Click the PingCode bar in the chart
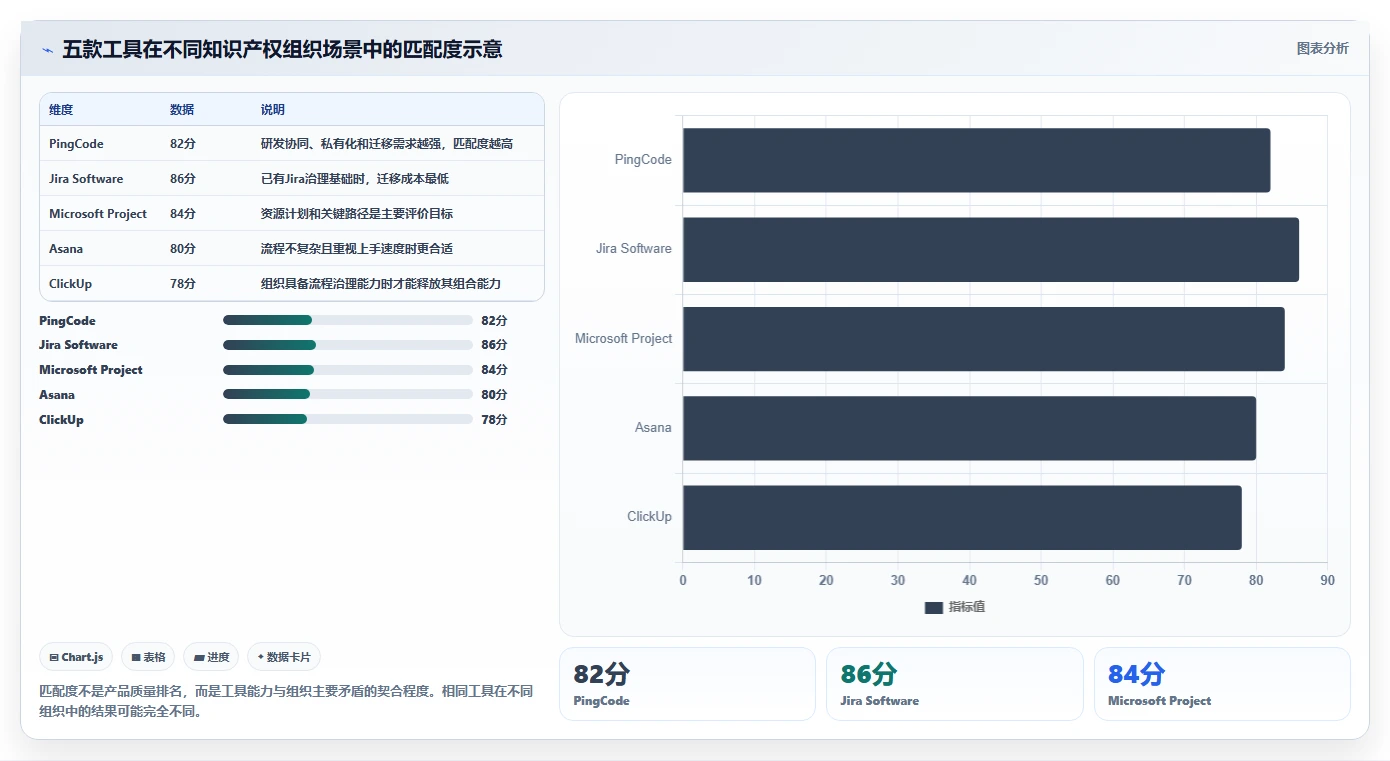Screen dimensions: 1390x761 [x=976, y=160]
